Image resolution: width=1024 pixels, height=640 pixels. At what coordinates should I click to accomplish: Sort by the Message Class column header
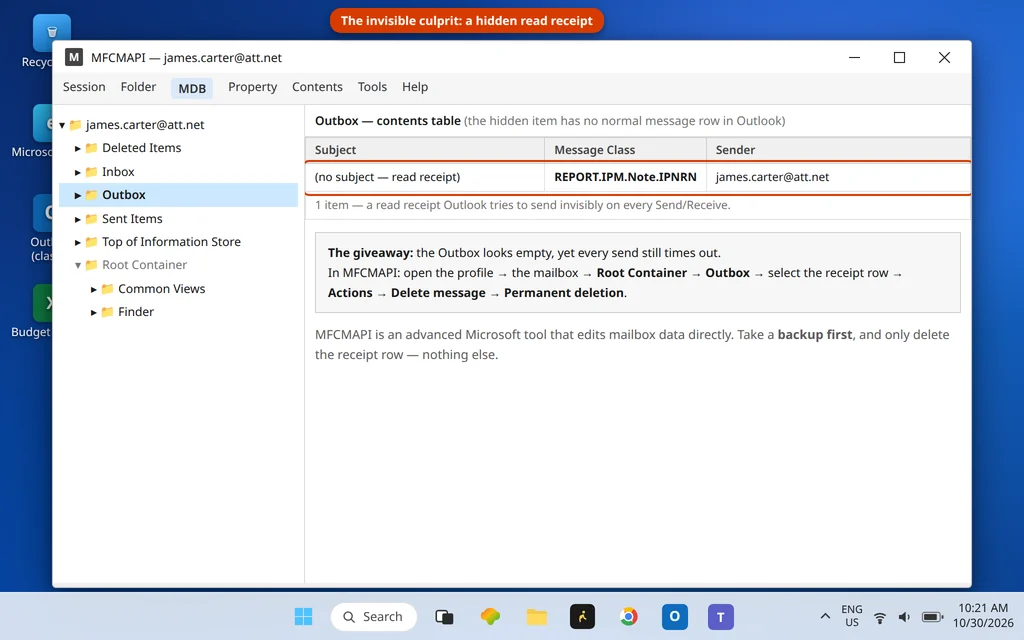click(x=626, y=150)
